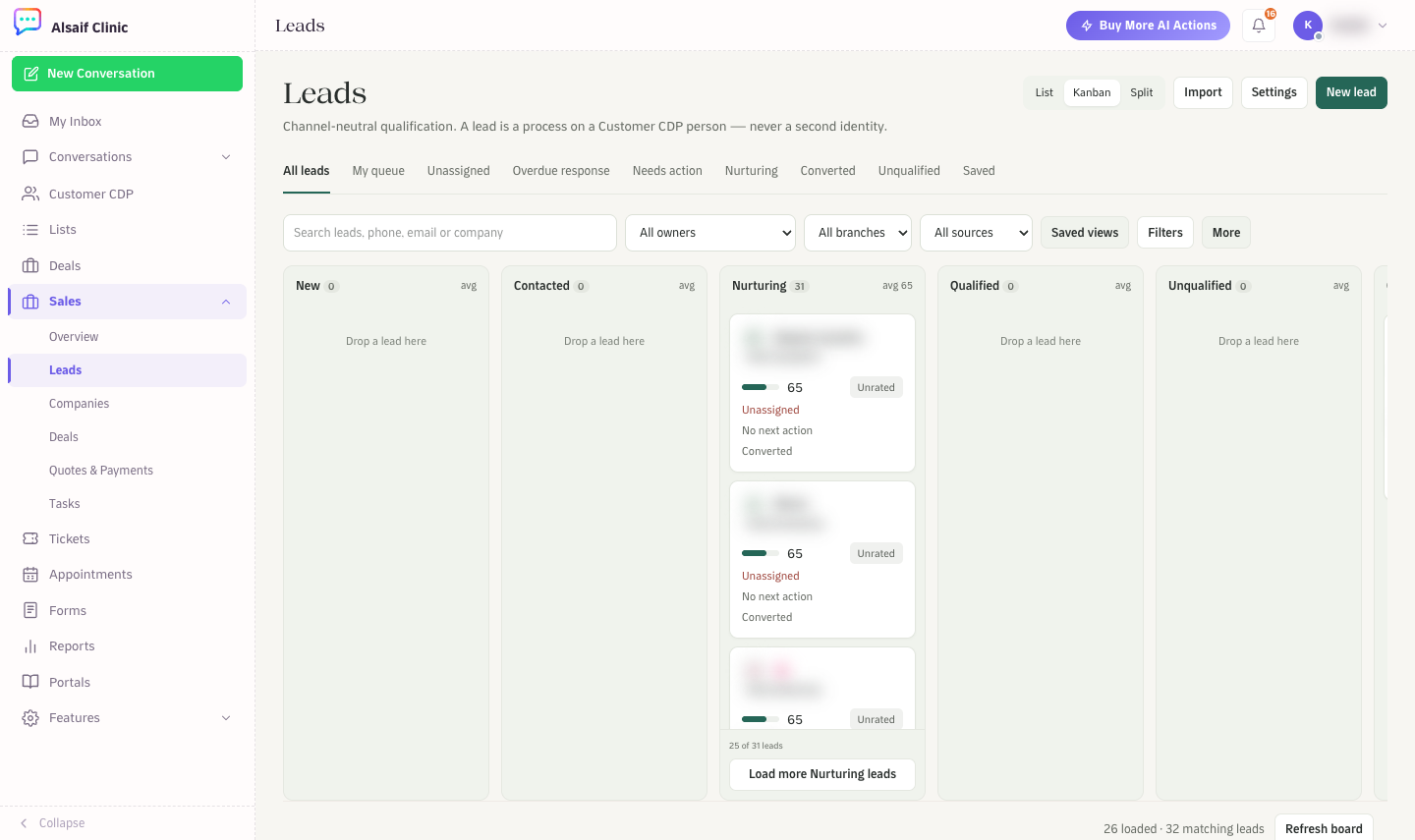Open leads Settings button

pos(1274,92)
